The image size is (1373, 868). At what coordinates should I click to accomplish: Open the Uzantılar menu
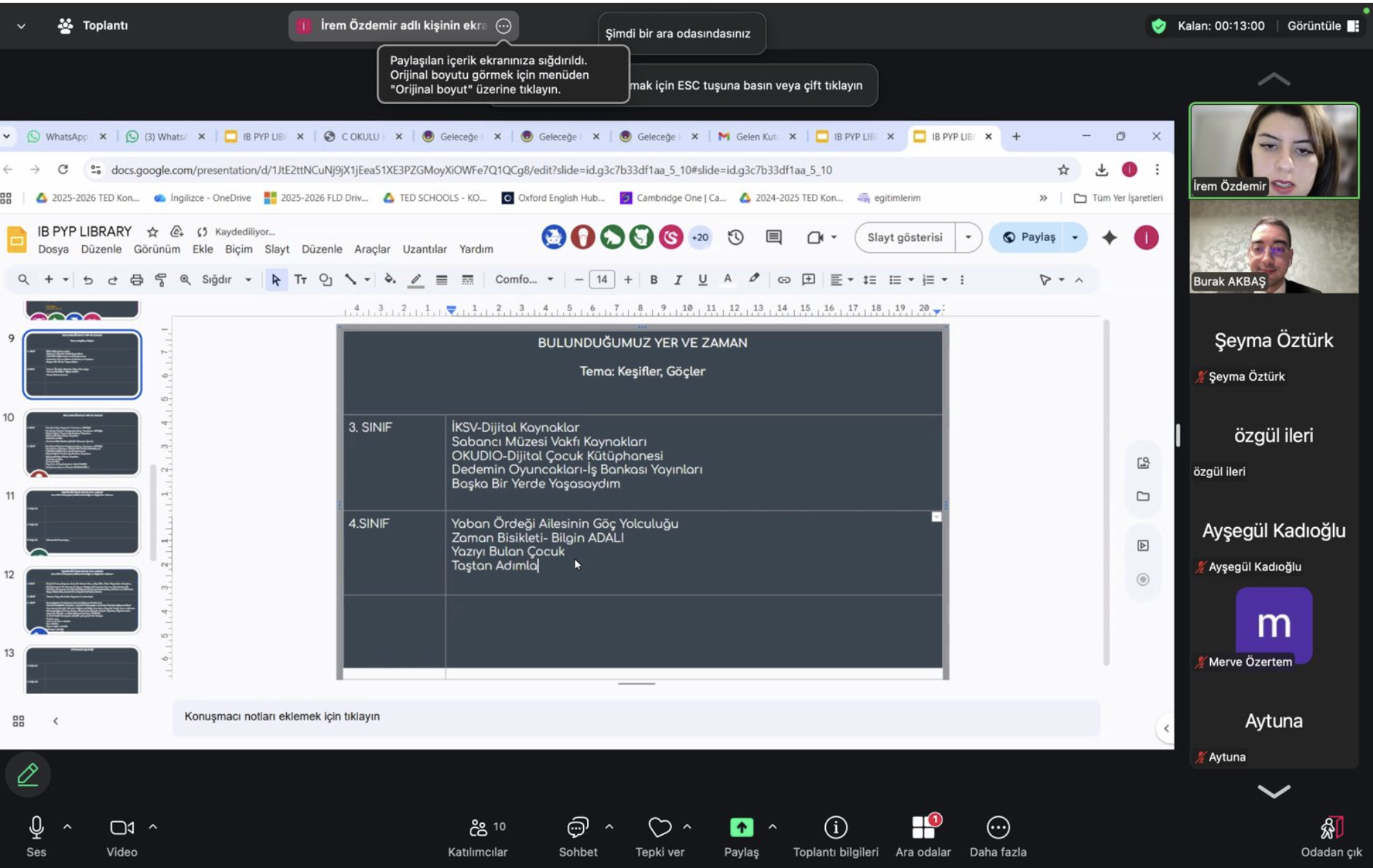click(x=424, y=249)
